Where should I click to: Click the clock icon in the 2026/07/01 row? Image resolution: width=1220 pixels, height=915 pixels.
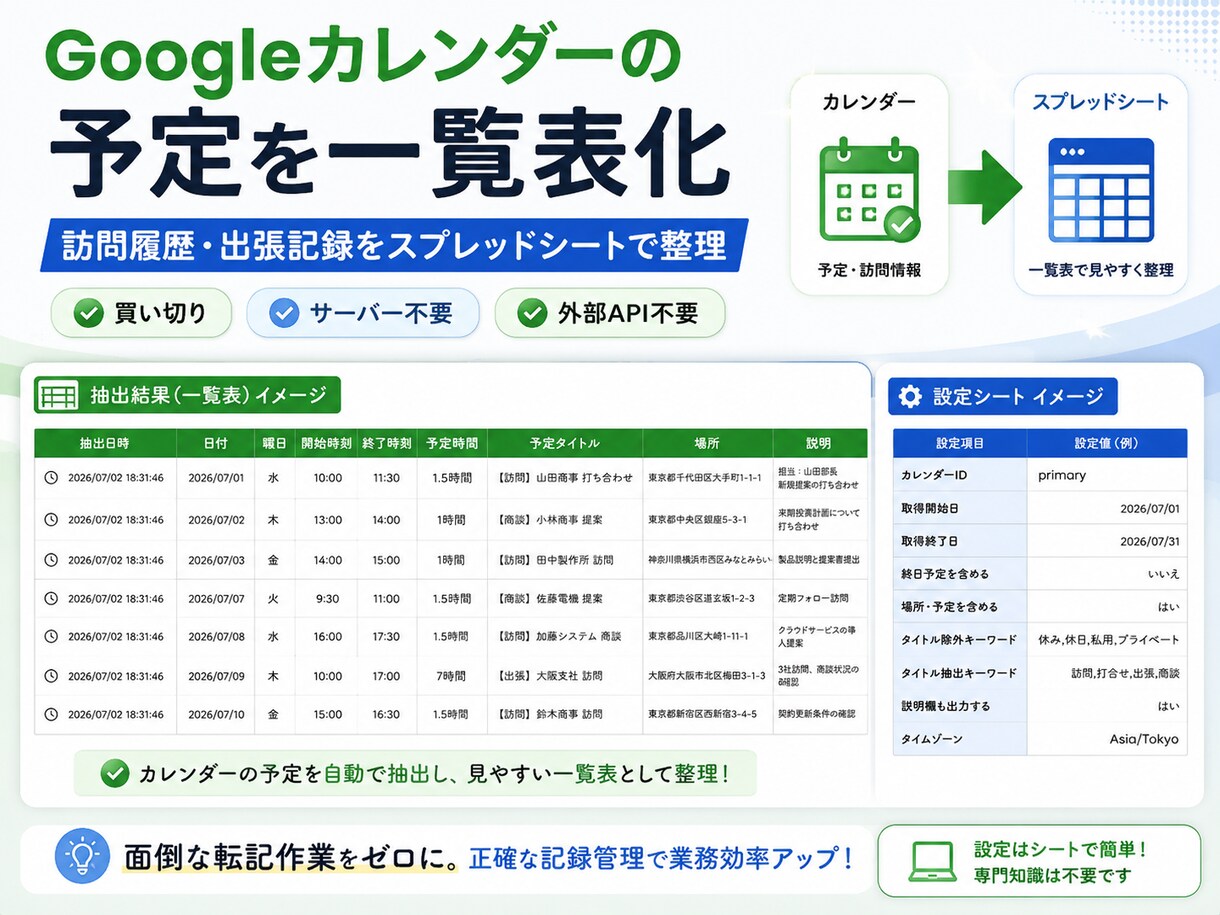[x=51, y=478]
